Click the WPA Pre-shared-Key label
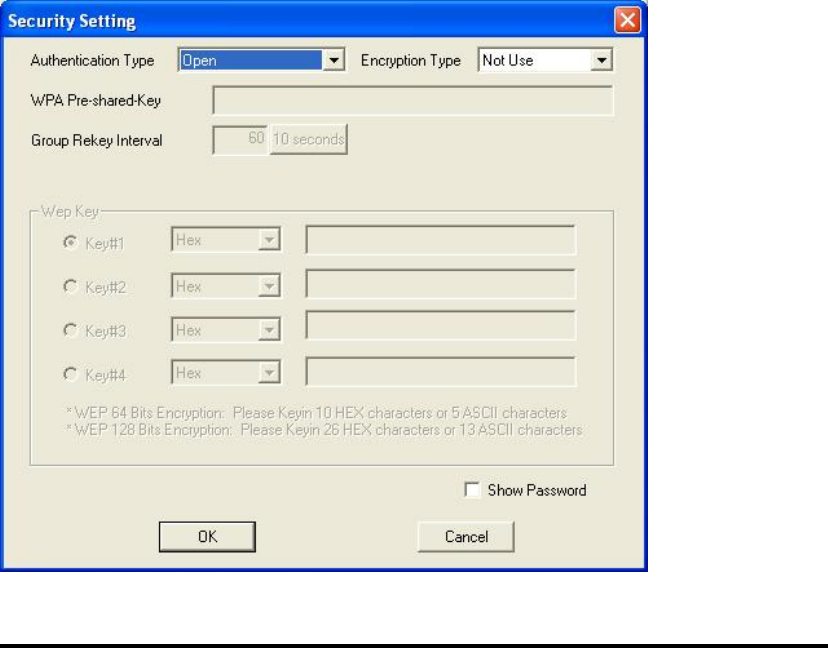Image resolution: width=828 pixels, height=648 pixels. (96, 100)
